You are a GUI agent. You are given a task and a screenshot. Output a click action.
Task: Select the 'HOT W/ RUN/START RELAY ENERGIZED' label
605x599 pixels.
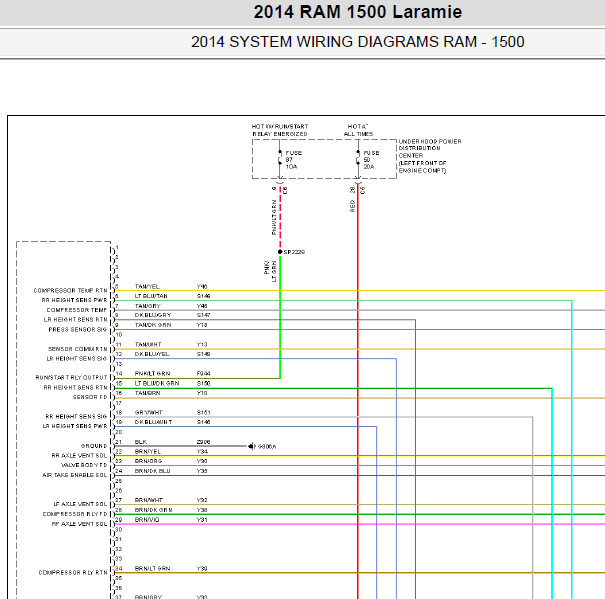[280, 130]
